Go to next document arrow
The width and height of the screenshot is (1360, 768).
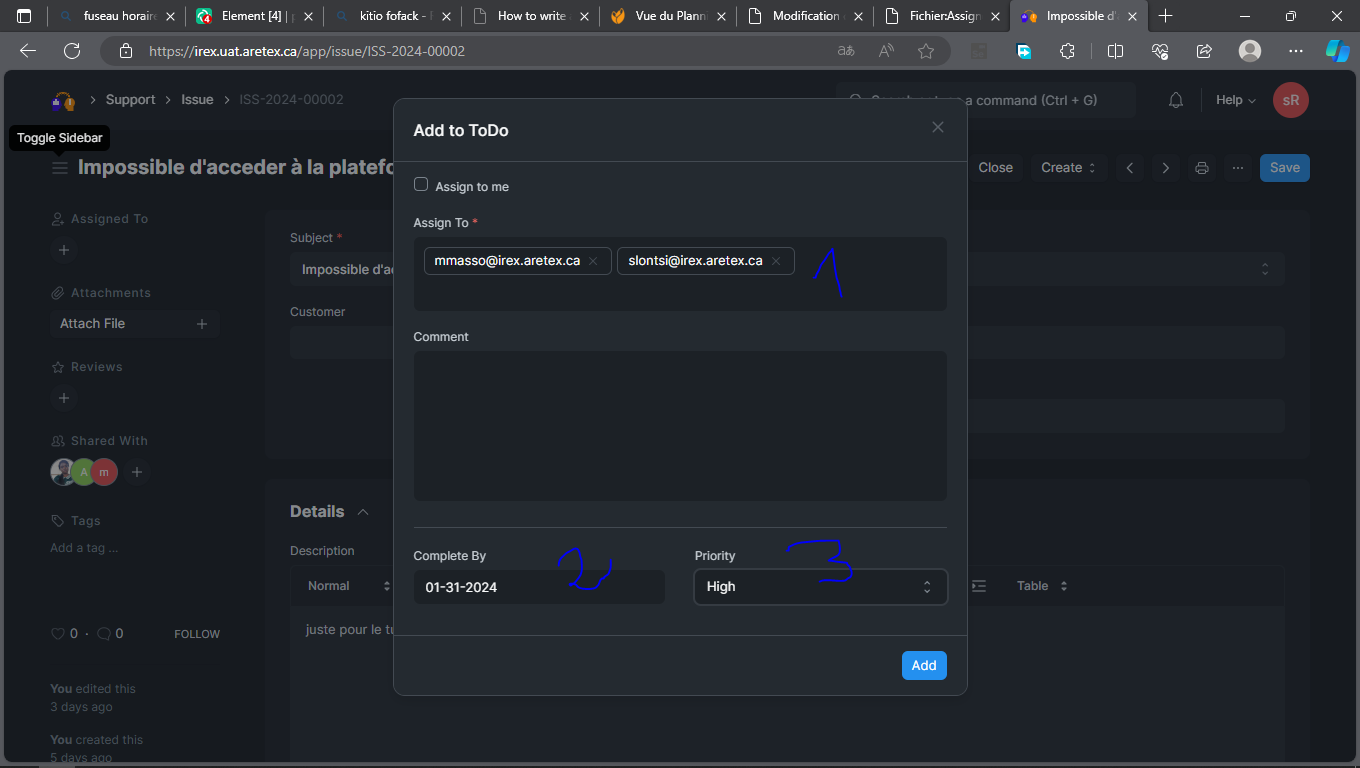coord(1166,168)
